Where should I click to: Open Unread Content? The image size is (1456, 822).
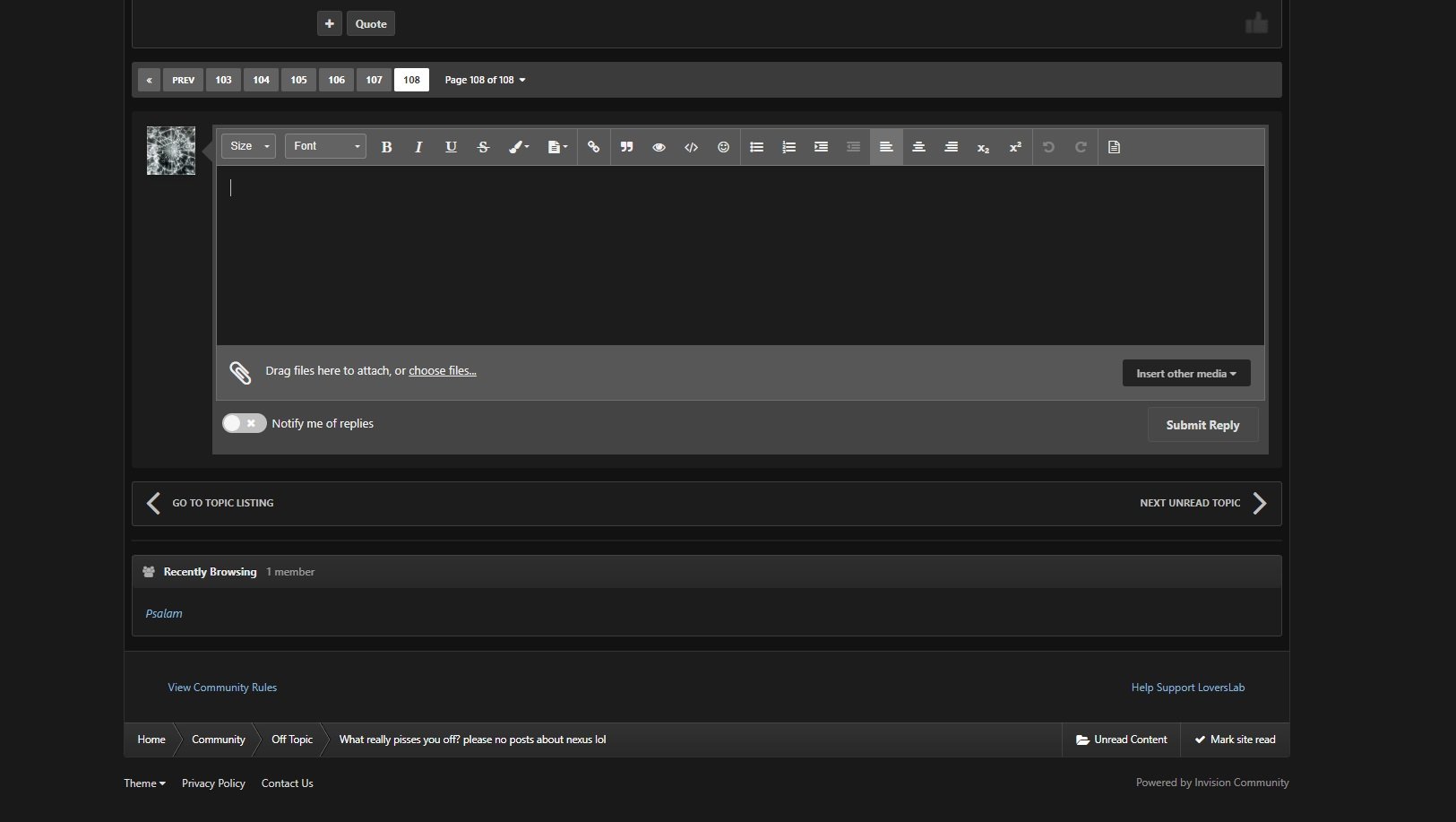click(x=1121, y=740)
